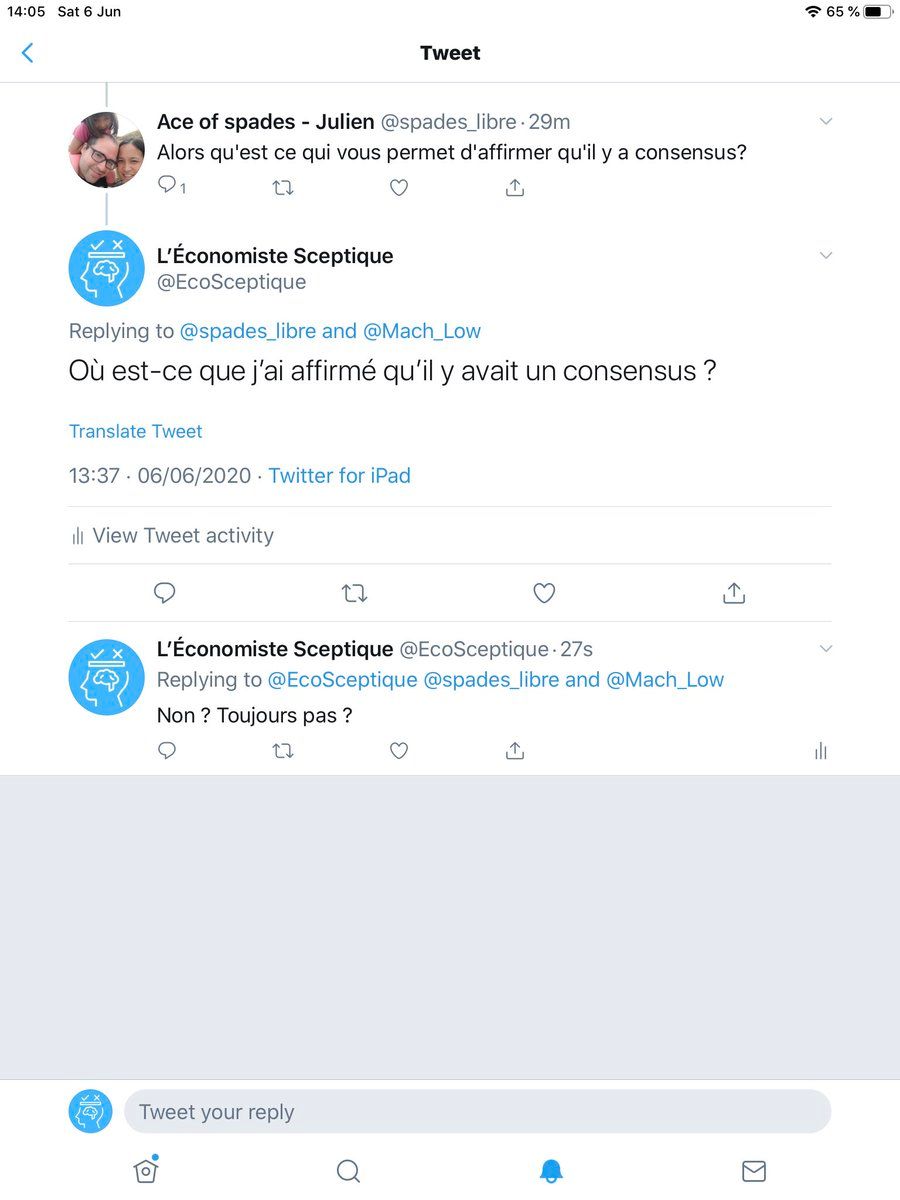
Task: Click Translate Tweet link
Action: 136,431
